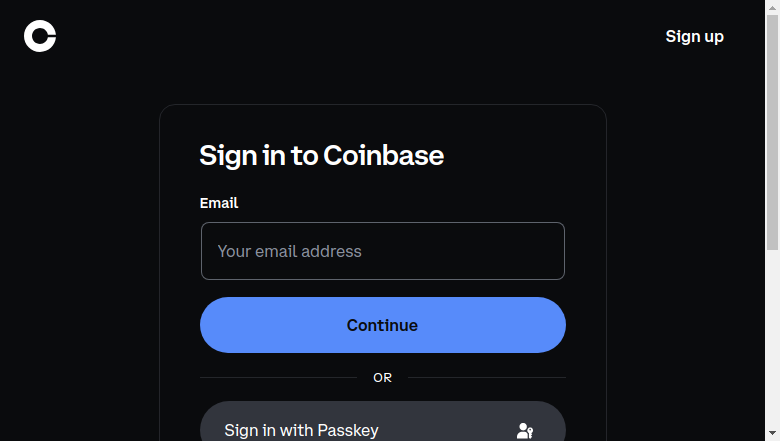Click the scrollbar track below the thumb
Image resolution: width=780 pixels, height=441 pixels.
773,338
